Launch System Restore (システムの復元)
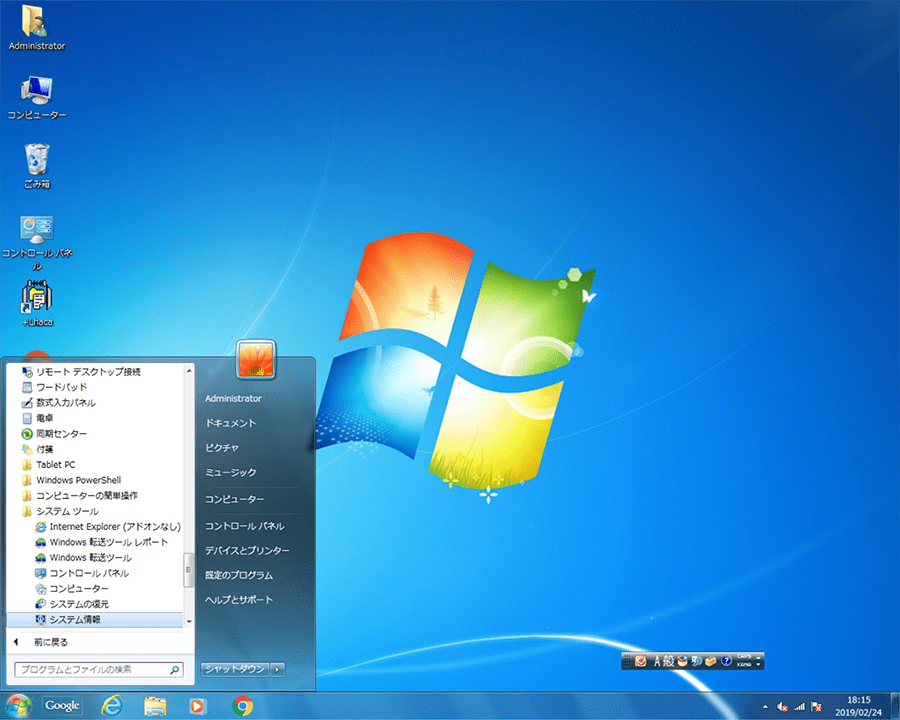Image resolution: width=900 pixels, height=720 pixels. (79, 604)
